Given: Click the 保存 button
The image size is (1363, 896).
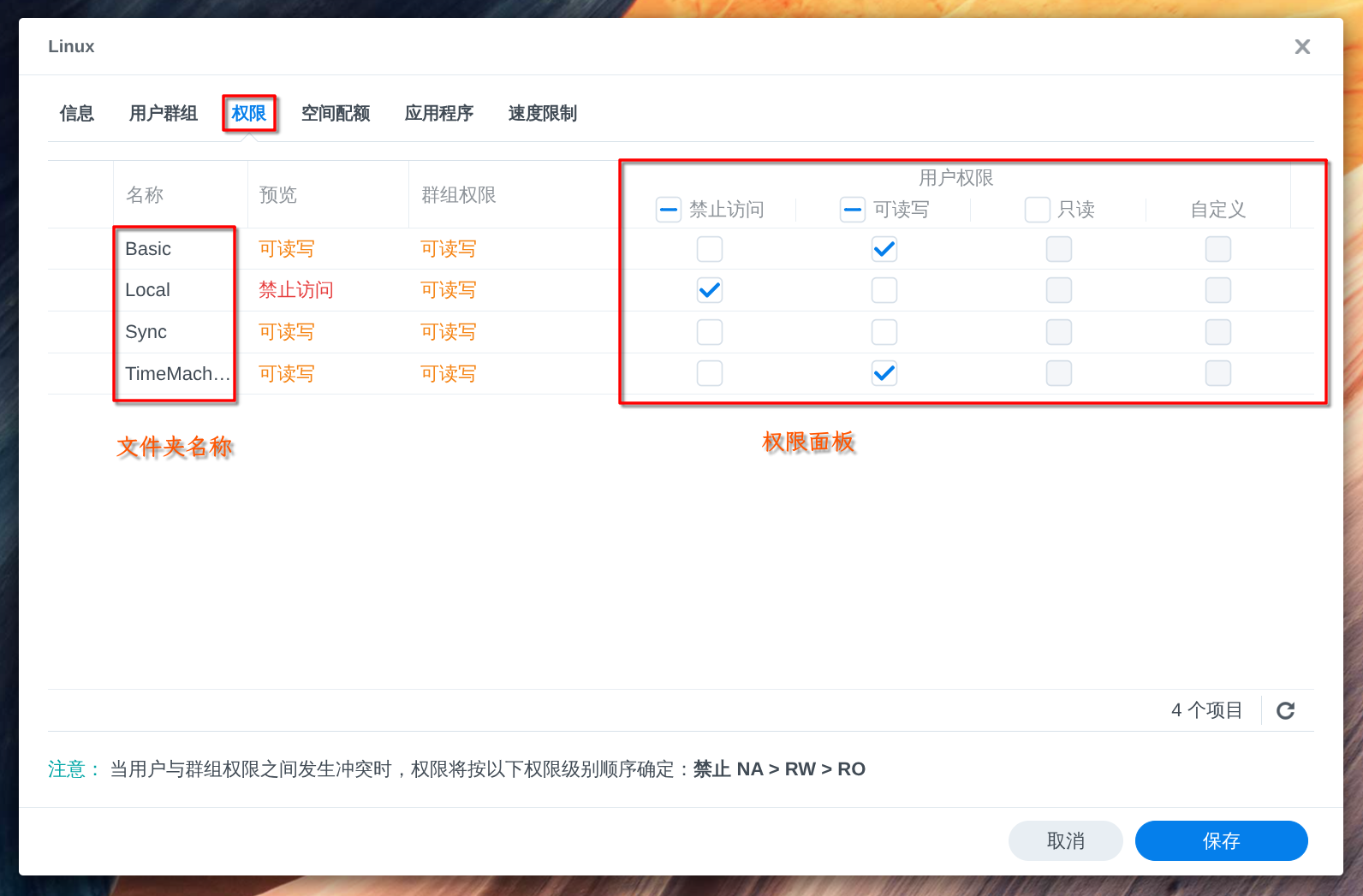Looking at the screenshot, I should coord(1222,840).
